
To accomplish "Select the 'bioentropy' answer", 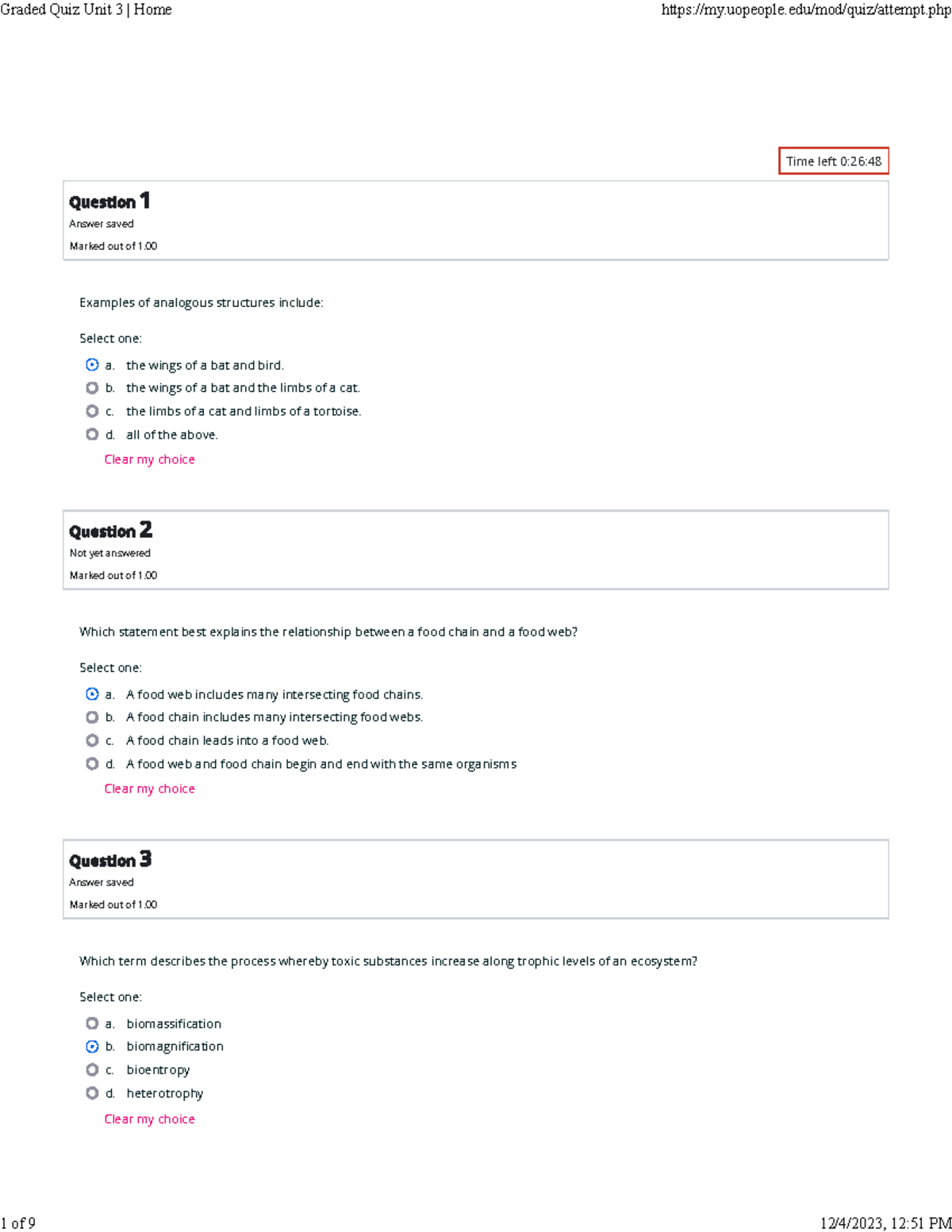I will (x=92, y=1069).
